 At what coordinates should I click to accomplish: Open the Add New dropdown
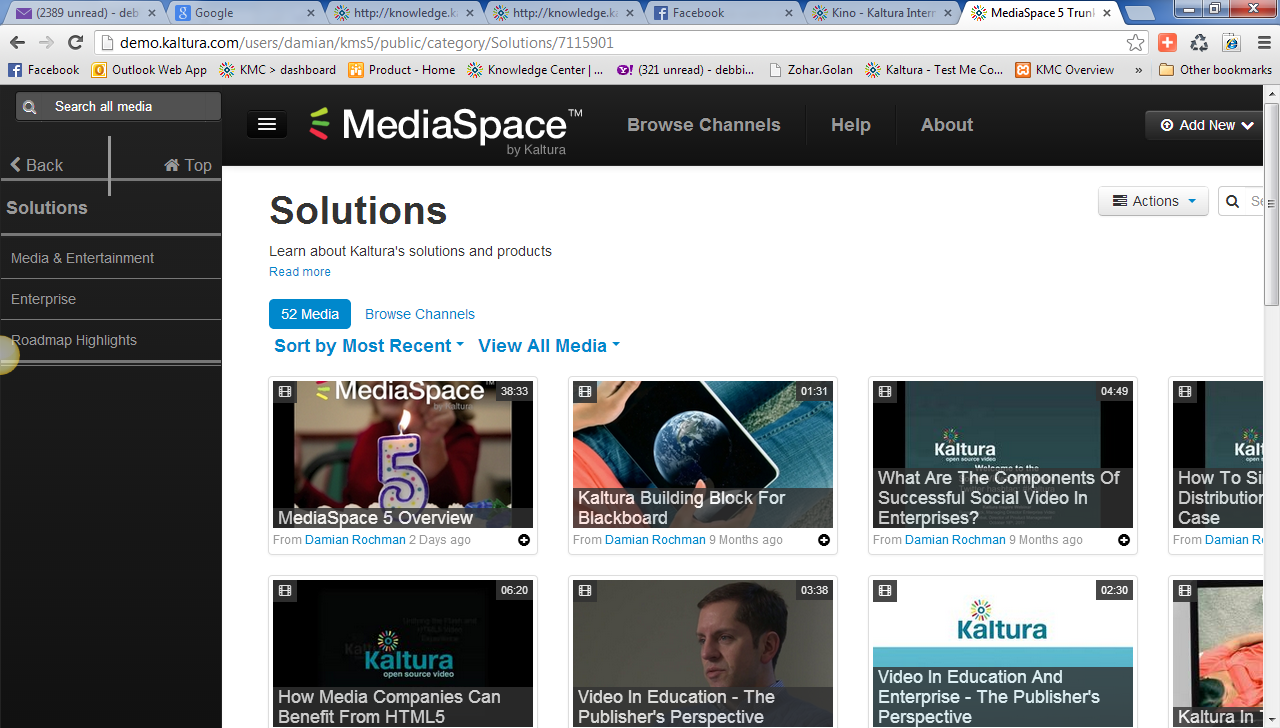pos(1206,125)
